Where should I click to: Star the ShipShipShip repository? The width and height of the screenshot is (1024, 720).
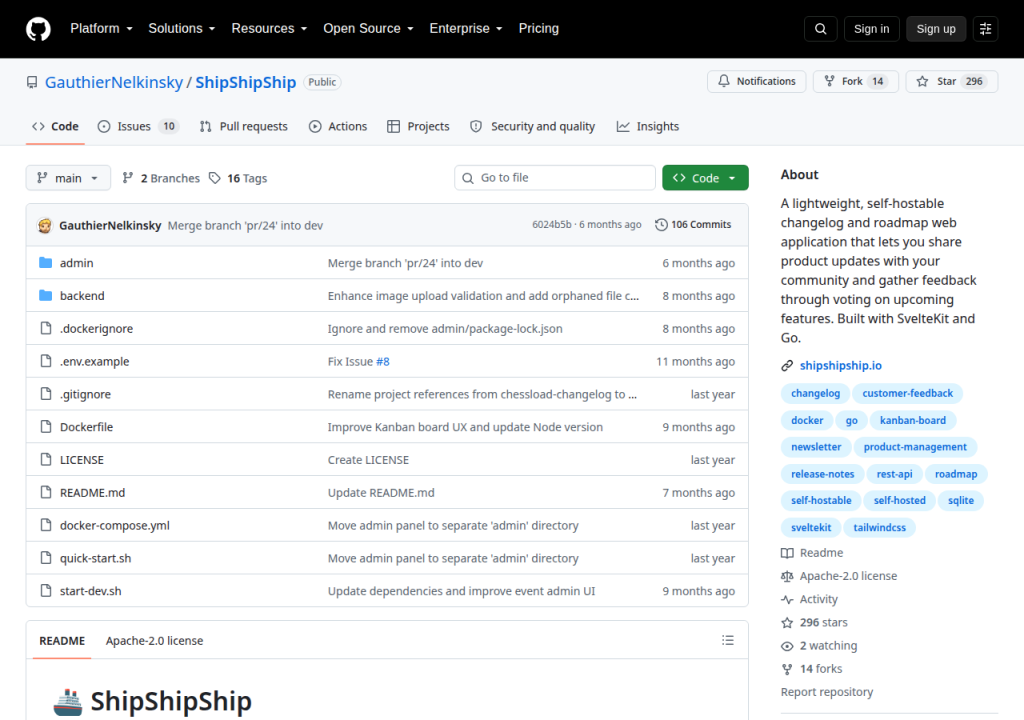(952, 81)
